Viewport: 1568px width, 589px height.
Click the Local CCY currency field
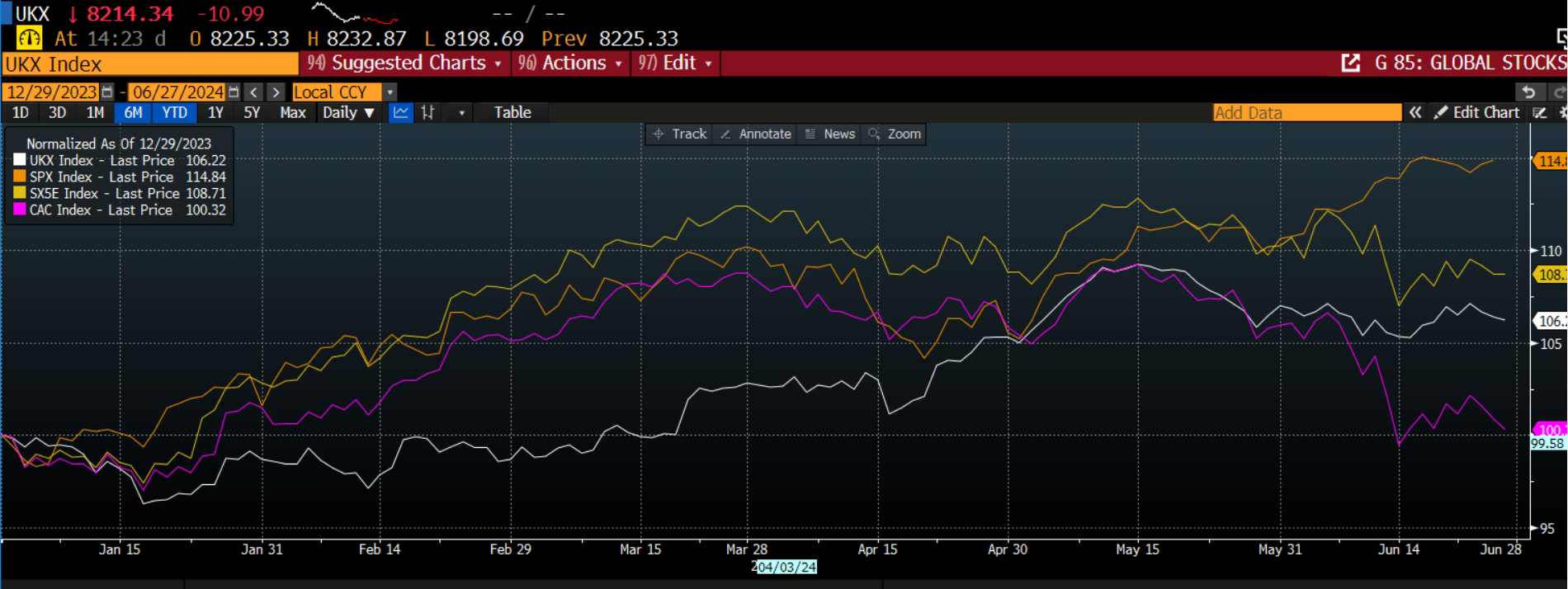[x=337, y=92]
